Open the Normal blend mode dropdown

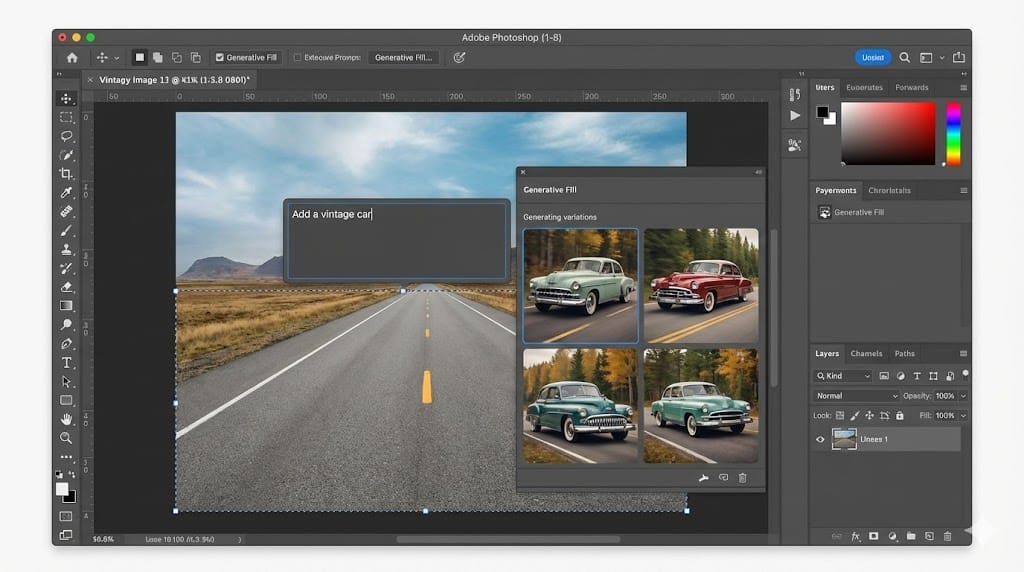(x=856, y=396)
